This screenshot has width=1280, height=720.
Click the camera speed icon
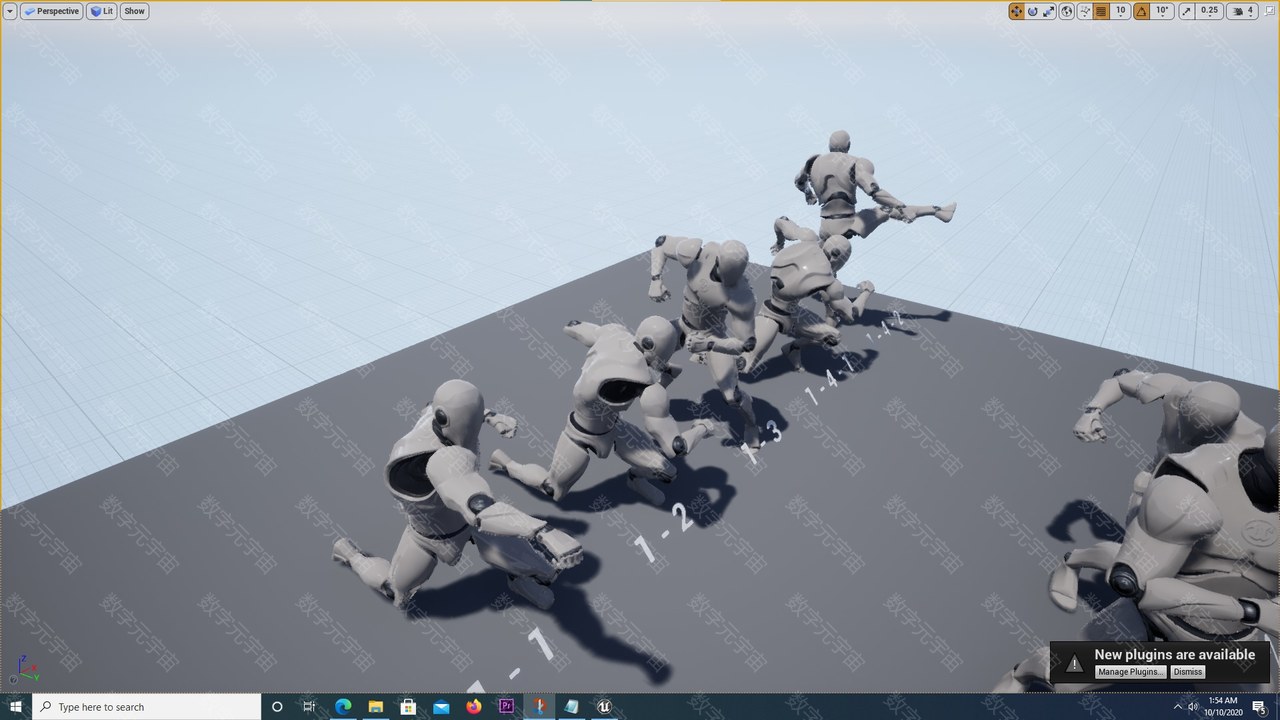[x=1240, y=11]
